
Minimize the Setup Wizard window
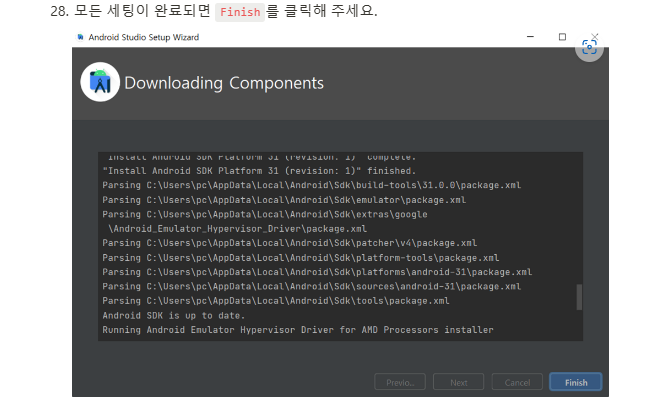click(x=530, y=37)
